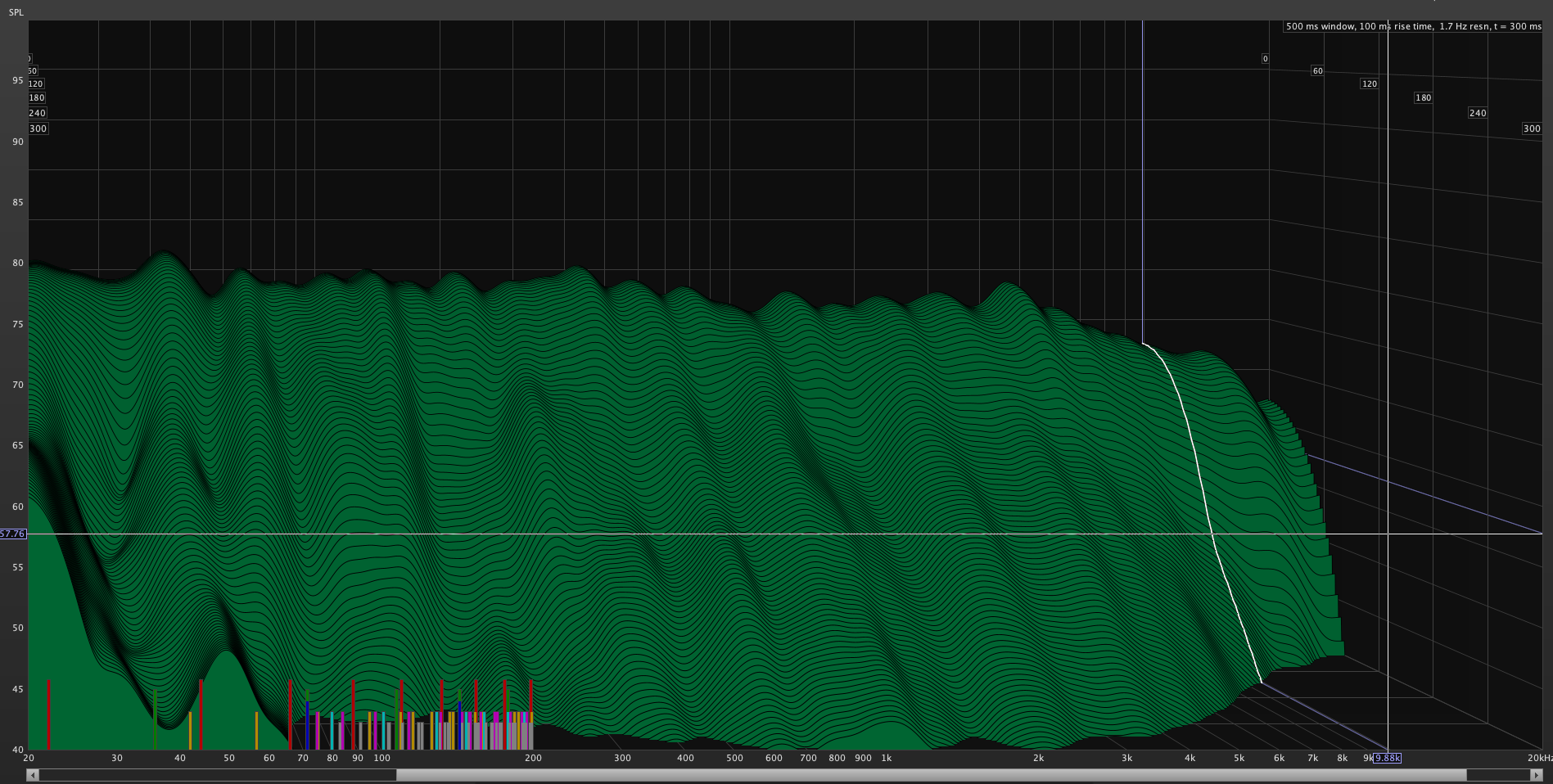1553x784 pixels.
Task: Click the "60" label on the frequency axis
Action: pyautogui.click(x=269, y=758)
